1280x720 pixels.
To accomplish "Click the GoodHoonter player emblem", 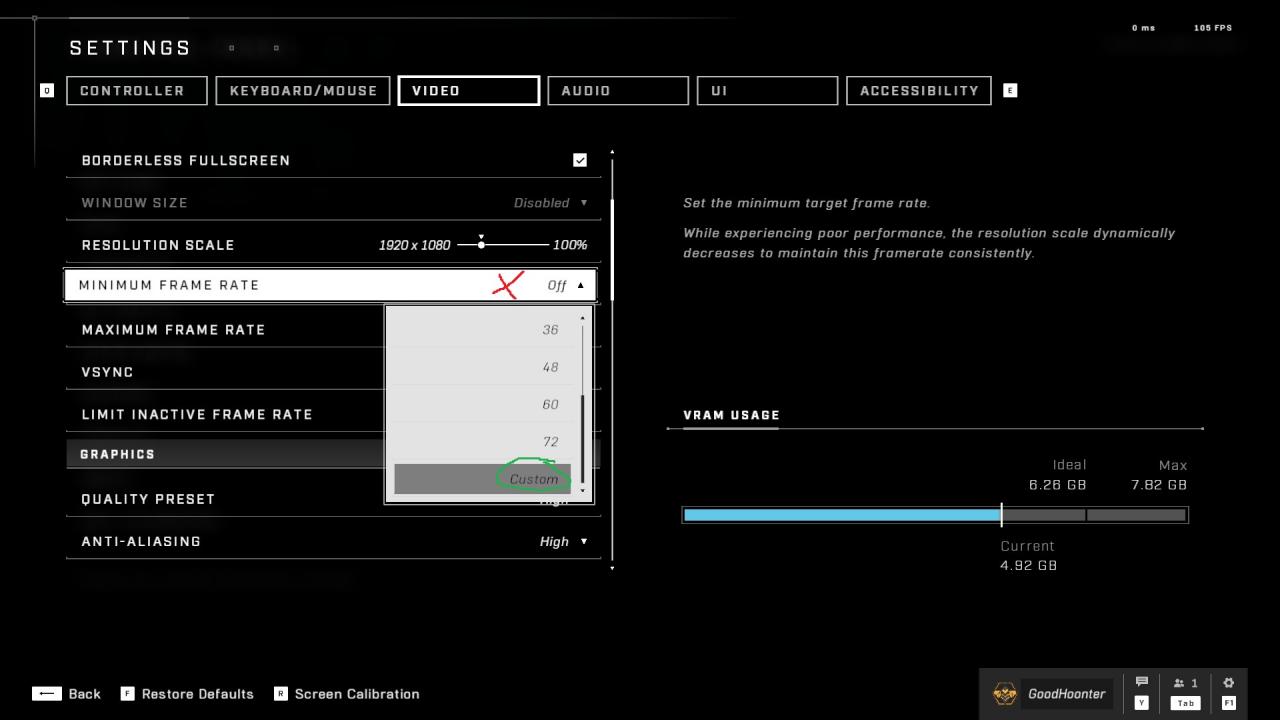I will [x=1004, y=693].
